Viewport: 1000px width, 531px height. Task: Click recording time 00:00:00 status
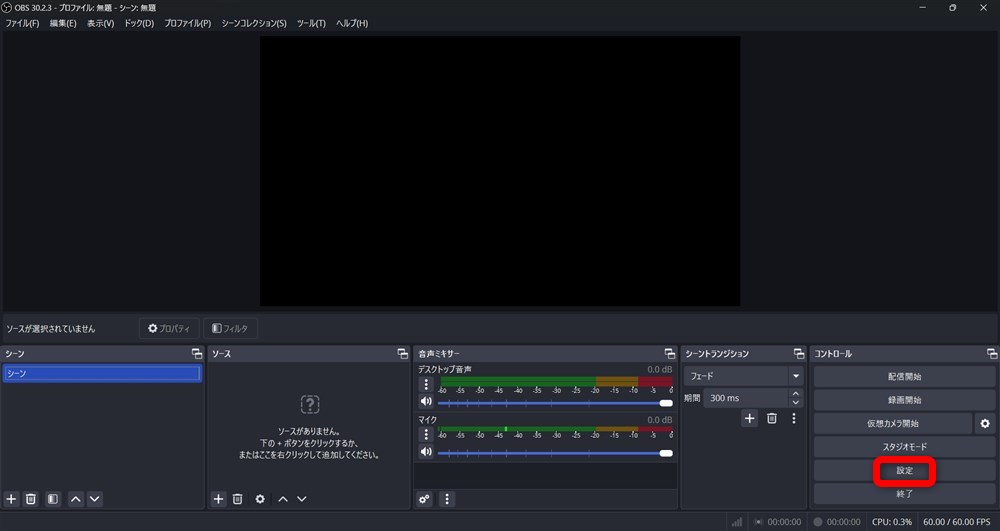(843, 521)
